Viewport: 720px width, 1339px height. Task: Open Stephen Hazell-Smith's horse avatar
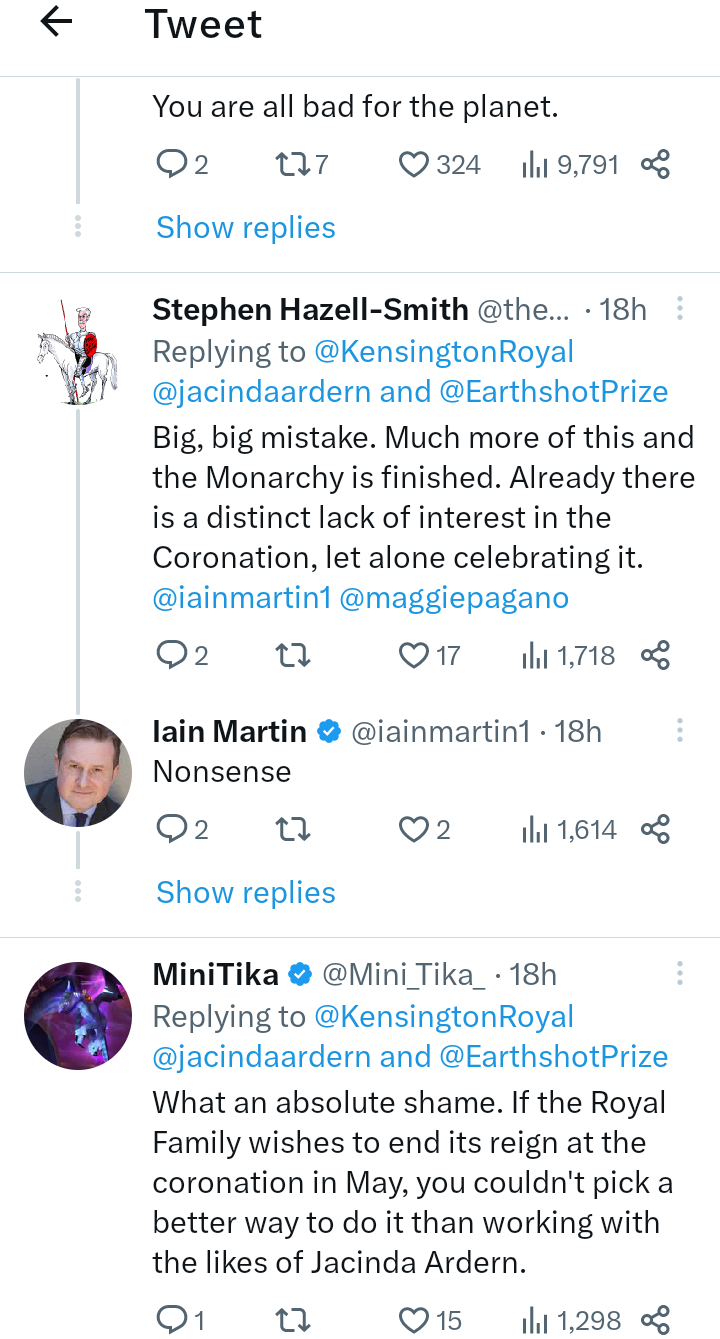(x=78, y=351)
